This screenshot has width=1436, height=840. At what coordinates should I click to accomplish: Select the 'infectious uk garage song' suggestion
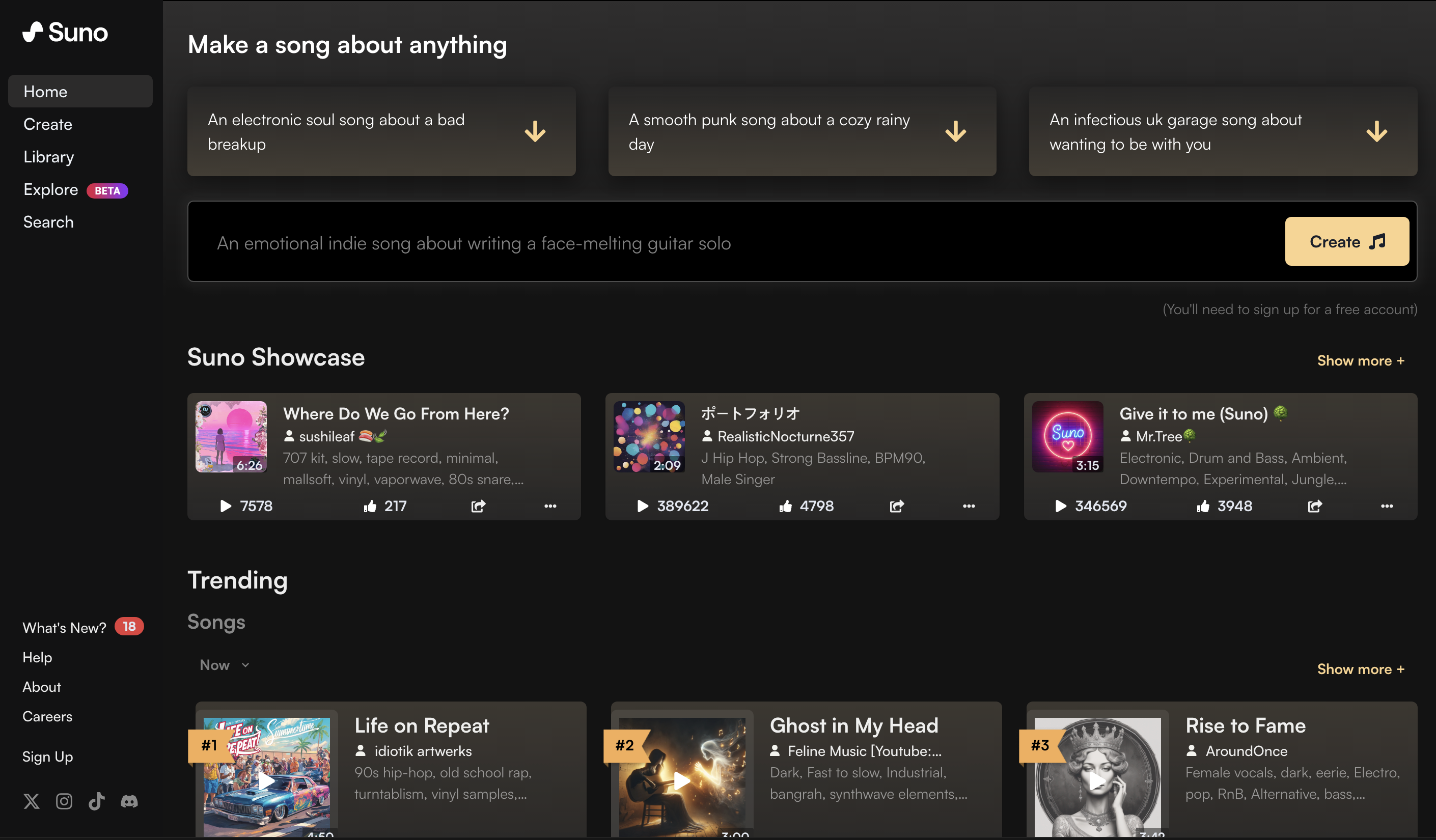[x=1223, y=132]
